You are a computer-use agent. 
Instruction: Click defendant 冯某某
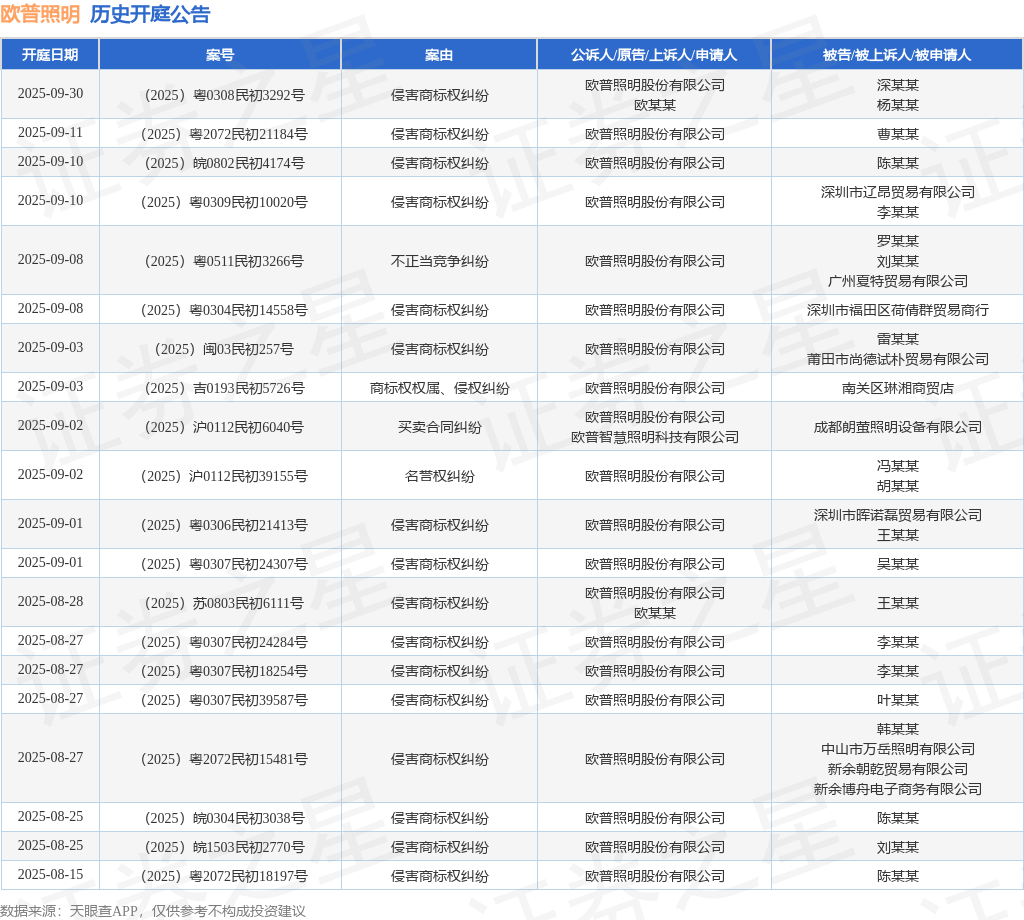coord(897,466)
